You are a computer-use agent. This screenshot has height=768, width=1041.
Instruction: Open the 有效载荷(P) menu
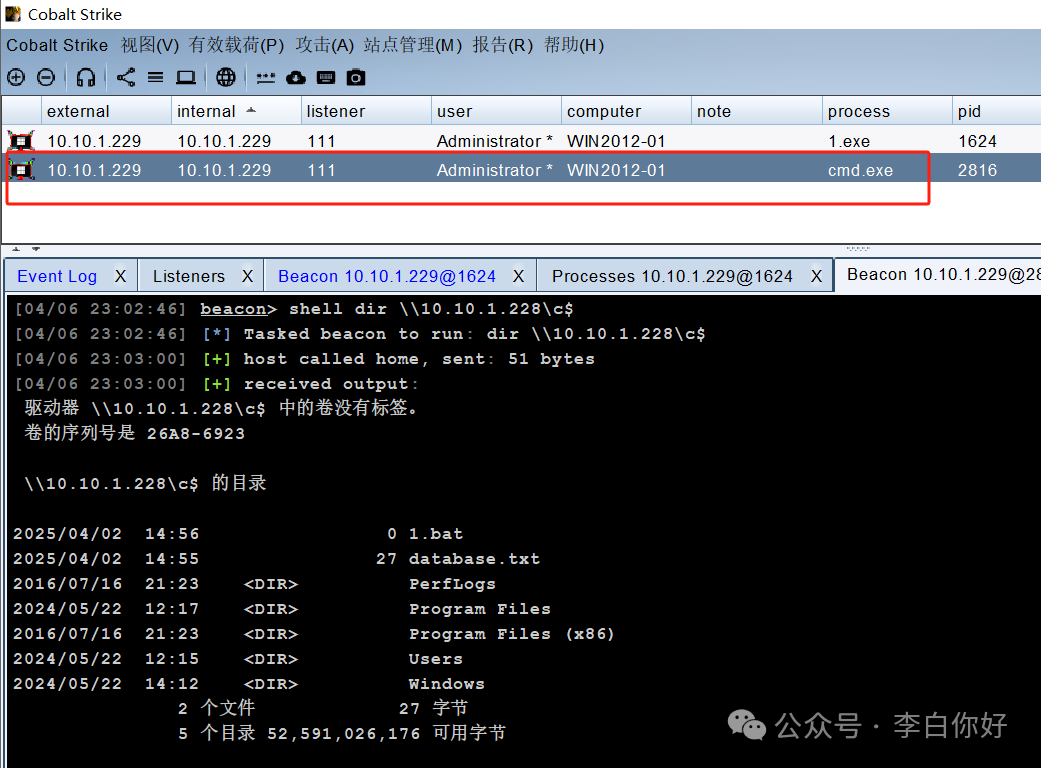pyautogui.click(x=236, y=45)
